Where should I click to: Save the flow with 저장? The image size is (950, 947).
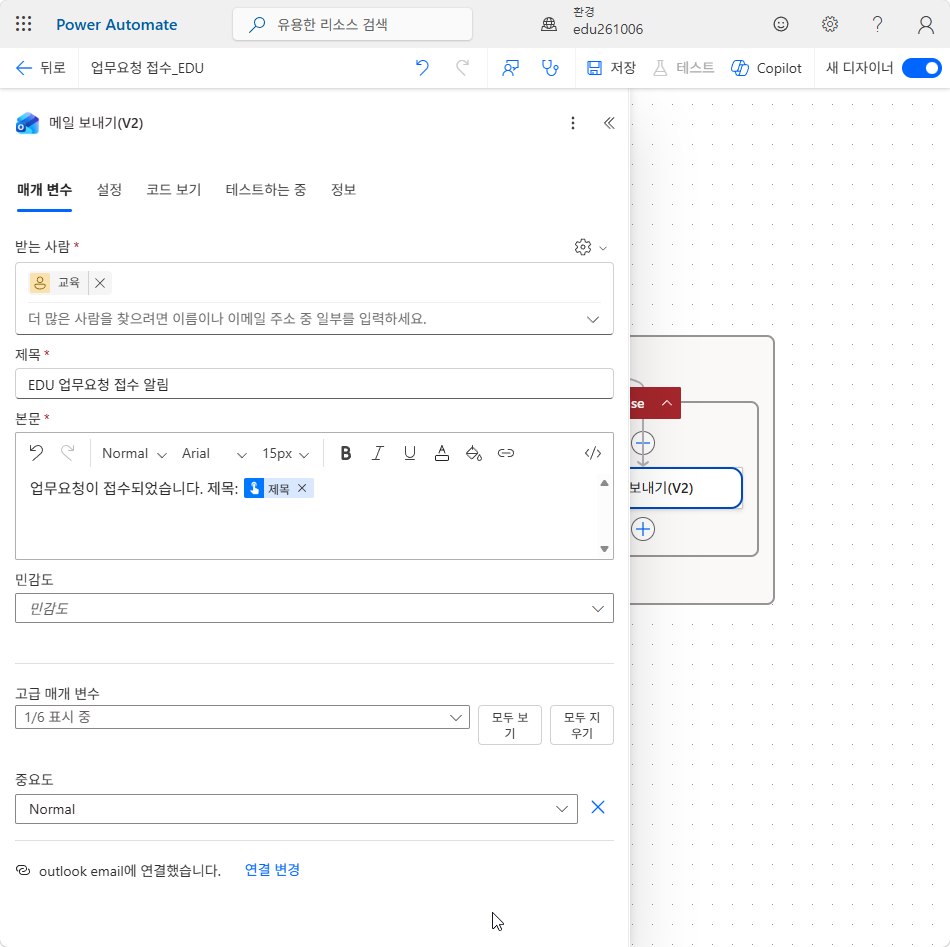611,68
